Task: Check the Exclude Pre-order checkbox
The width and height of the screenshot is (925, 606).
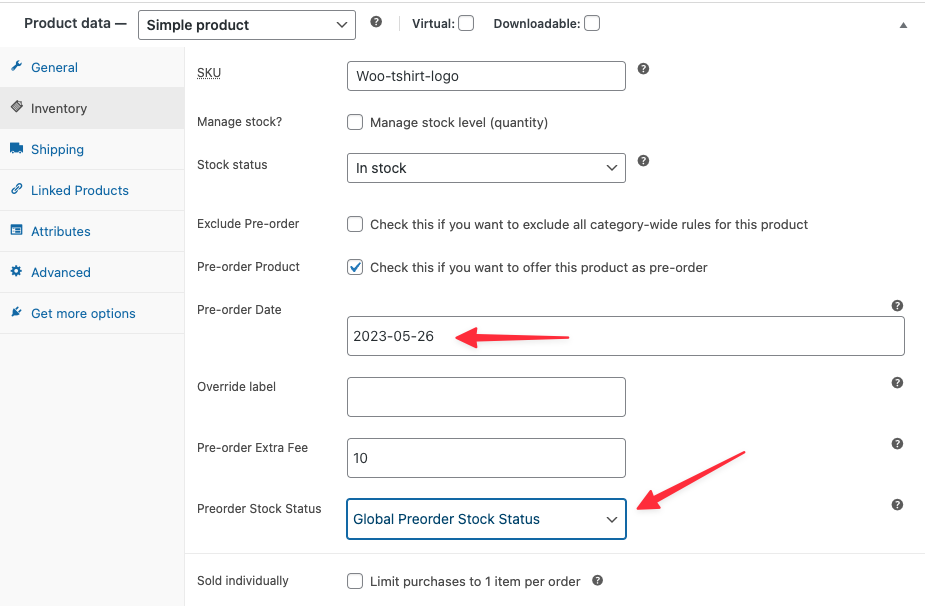Action: point(355,224)
